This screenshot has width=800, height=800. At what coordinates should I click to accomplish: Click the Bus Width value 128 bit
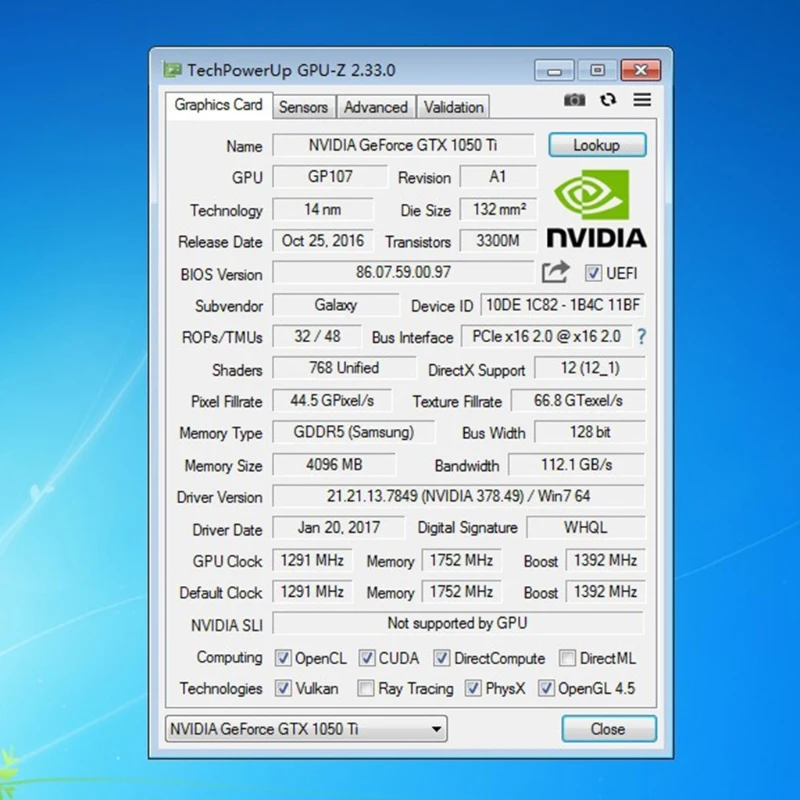tap(590, 432)
